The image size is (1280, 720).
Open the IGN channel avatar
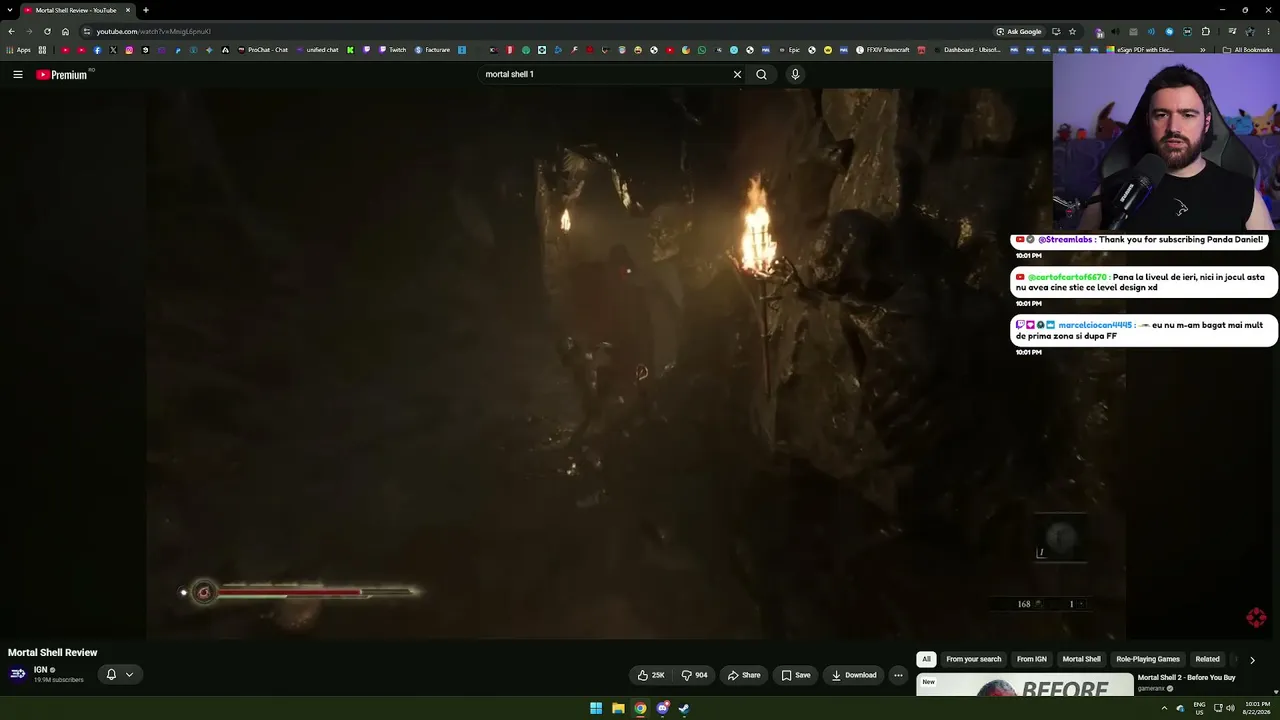coord(17,674)
